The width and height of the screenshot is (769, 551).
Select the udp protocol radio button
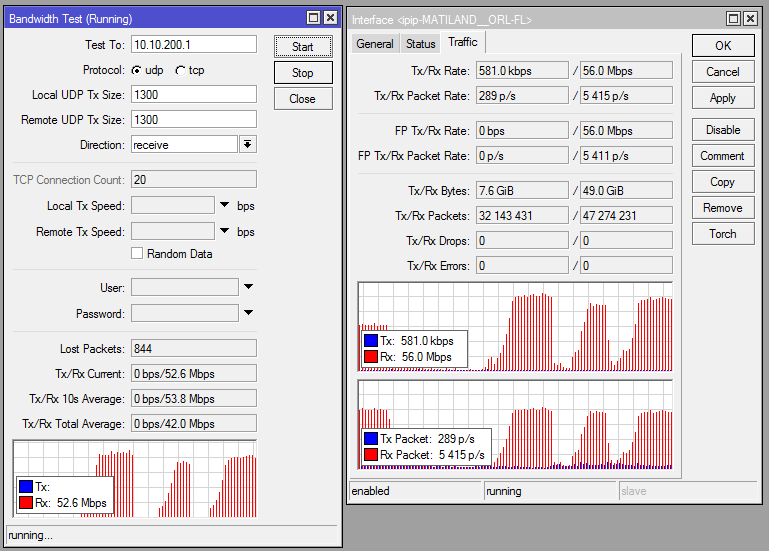tap(137, 71)
